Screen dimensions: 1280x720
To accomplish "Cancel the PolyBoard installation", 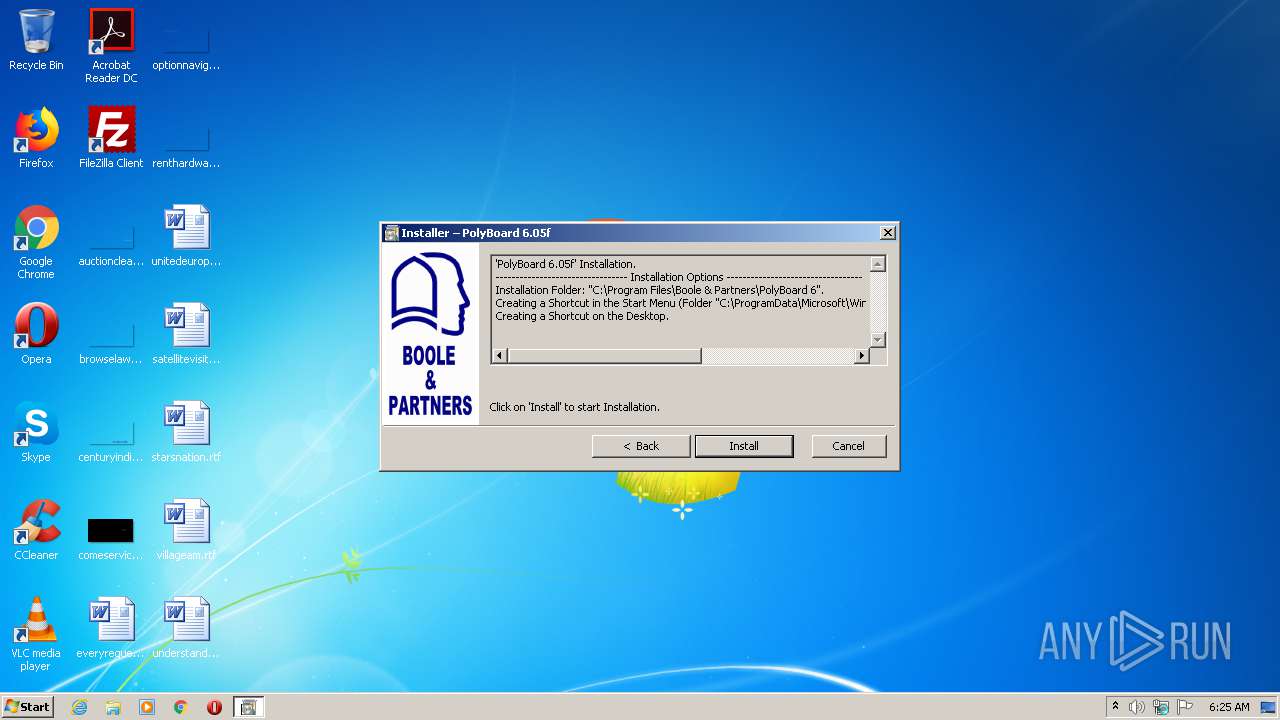I will [849, 446].
